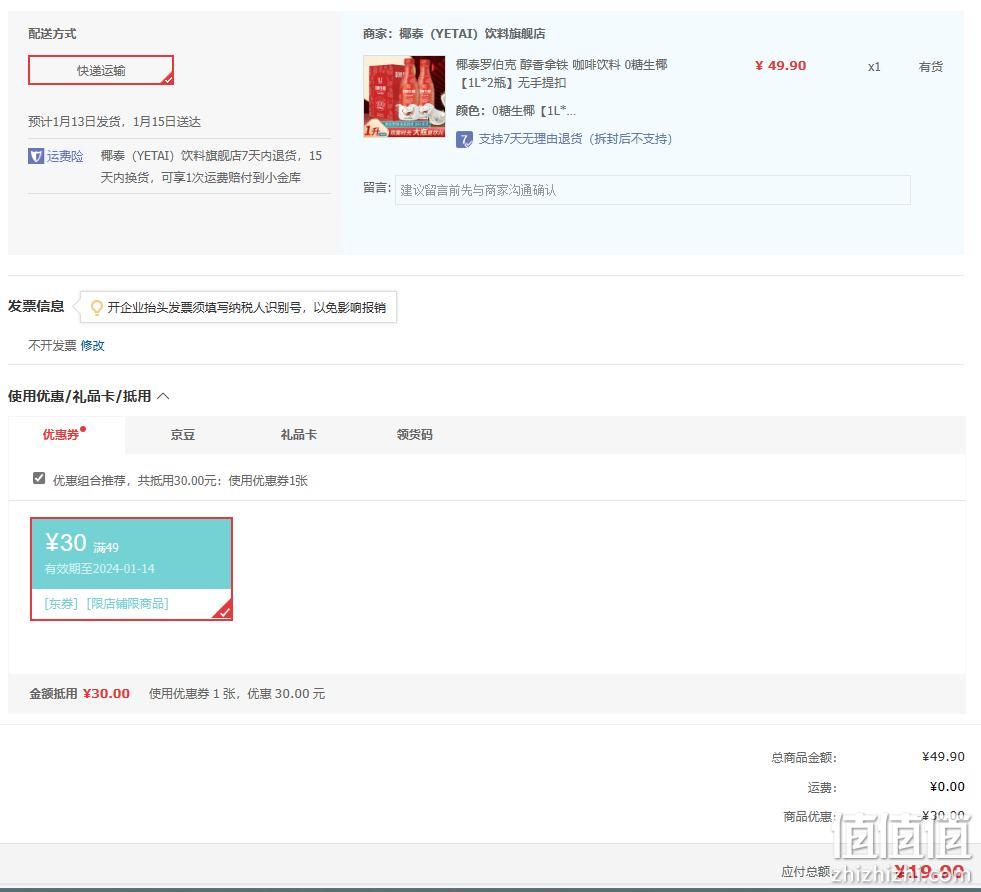This screenshot has width=981, height=892.
Task: Click the 有效期至2024-01-14 coupon date
Action: 99,569
